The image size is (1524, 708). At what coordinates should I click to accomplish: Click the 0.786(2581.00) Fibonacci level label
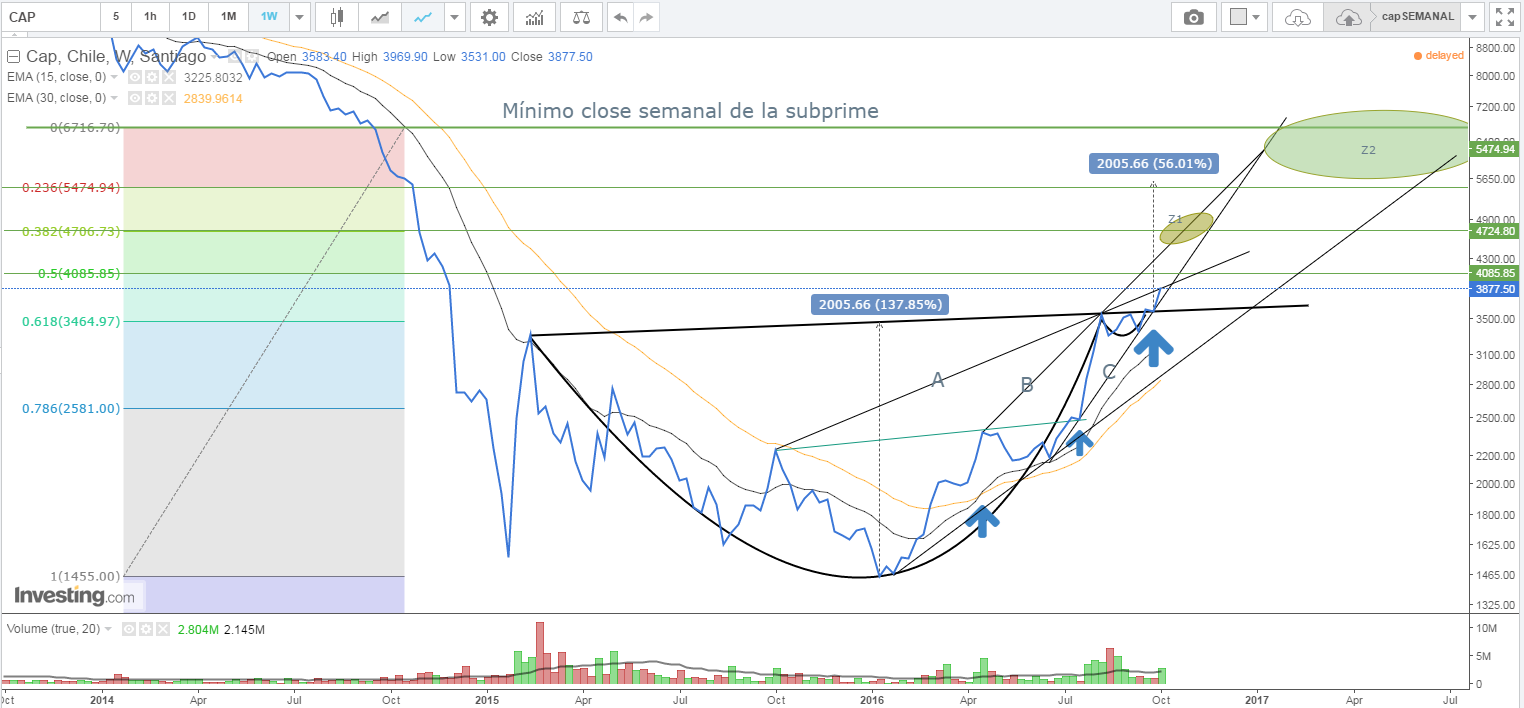point(71,408)
